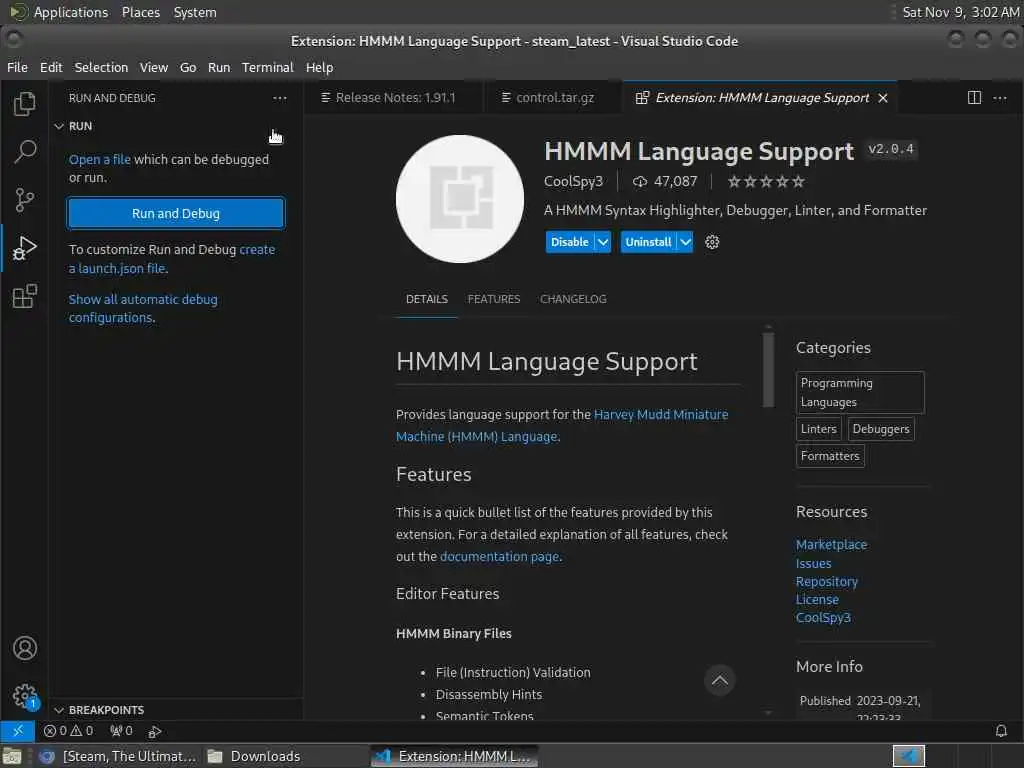The width and height of the screenshot is (1024, 768).
Task: Open the CoolSpy3 resource link
Action: pyautogui.click(x=823, y=618)
